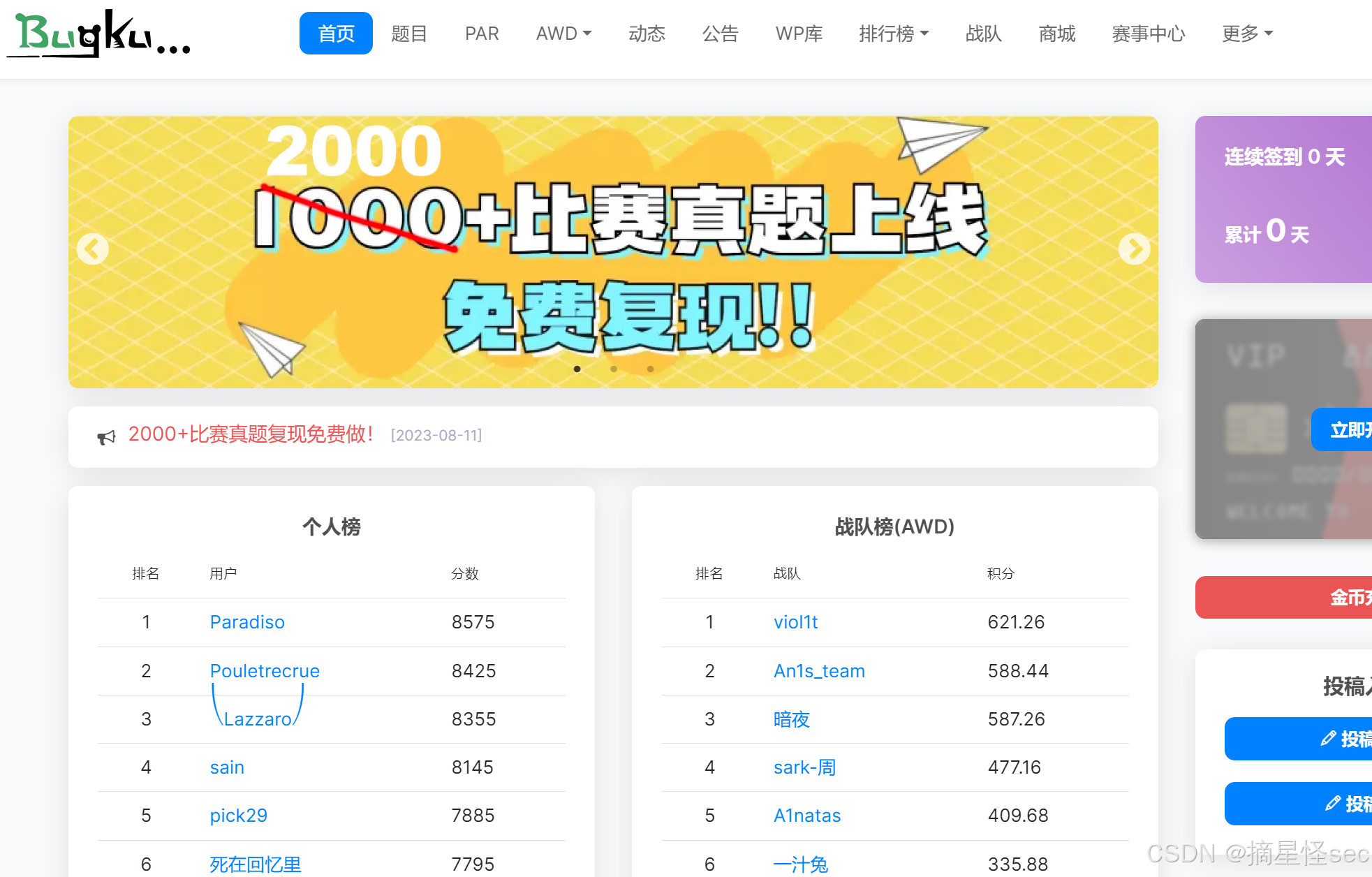1372x877 pixels.
Task: Open the 2000+比赛真题复现免费做 announcement link
Action: (x=251, y=434)
